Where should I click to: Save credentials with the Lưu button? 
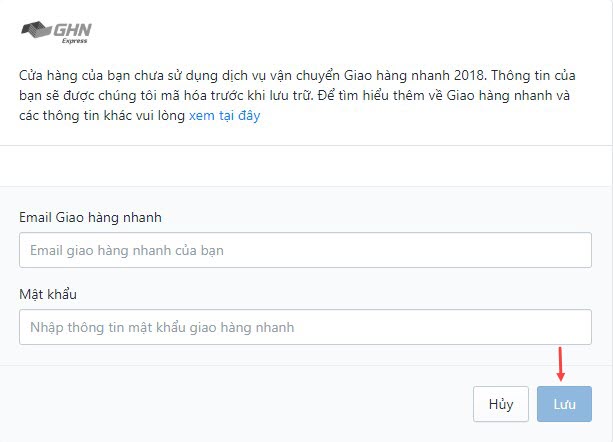click(x=564, y=404)
